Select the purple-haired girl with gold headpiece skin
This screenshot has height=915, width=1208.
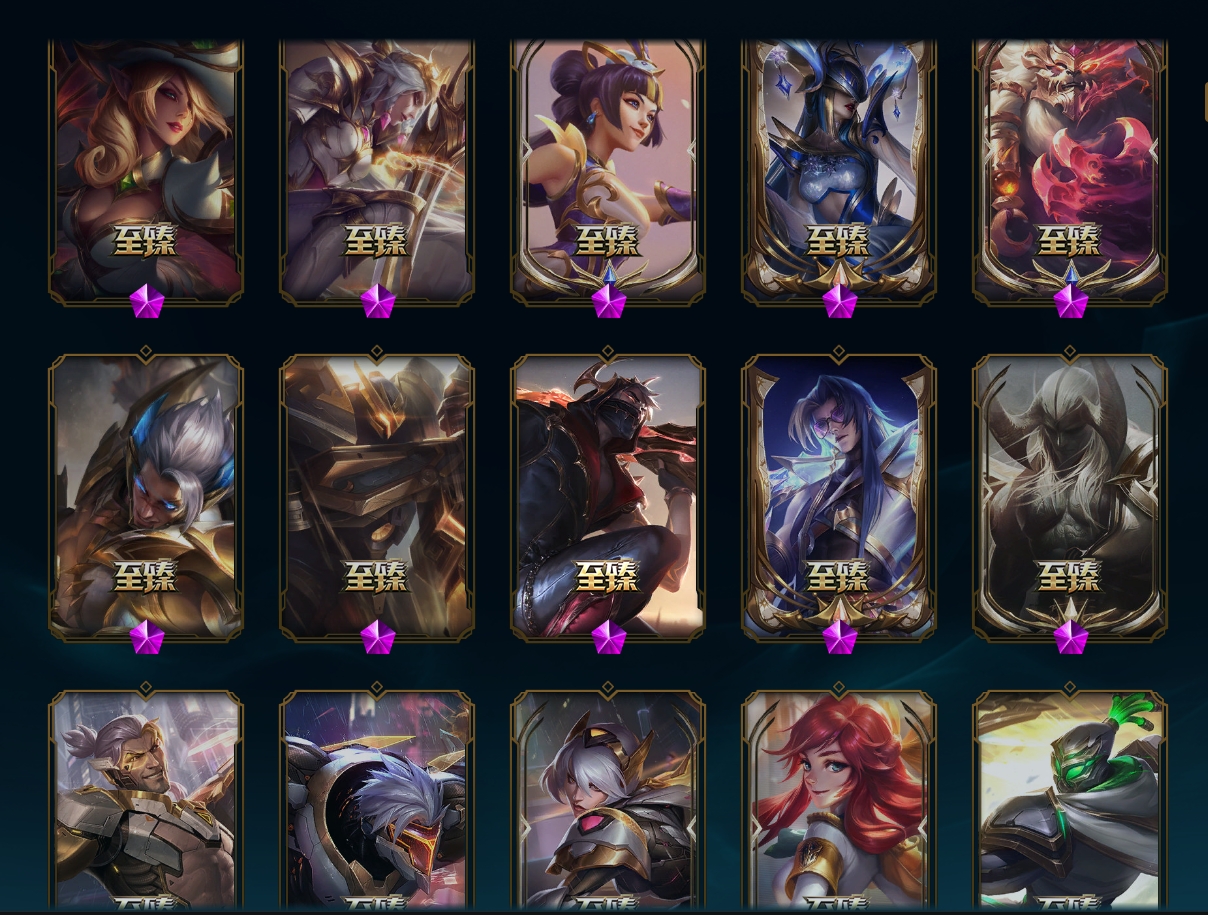608,171
